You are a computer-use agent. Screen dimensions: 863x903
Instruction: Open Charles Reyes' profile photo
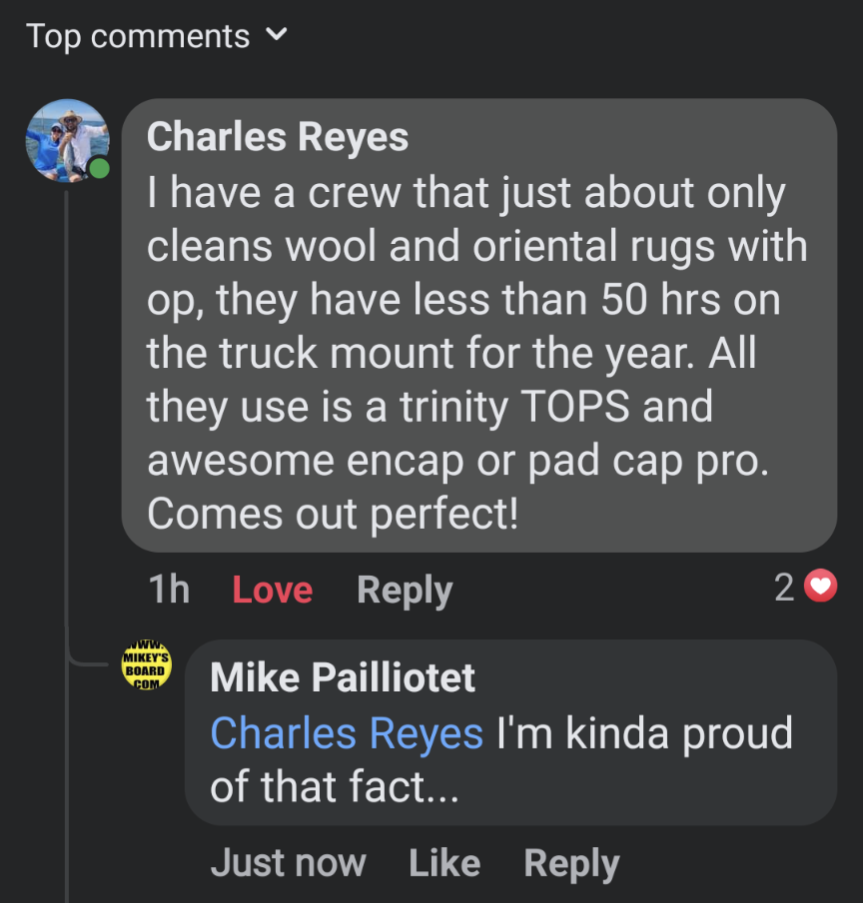tap(66, 141)
